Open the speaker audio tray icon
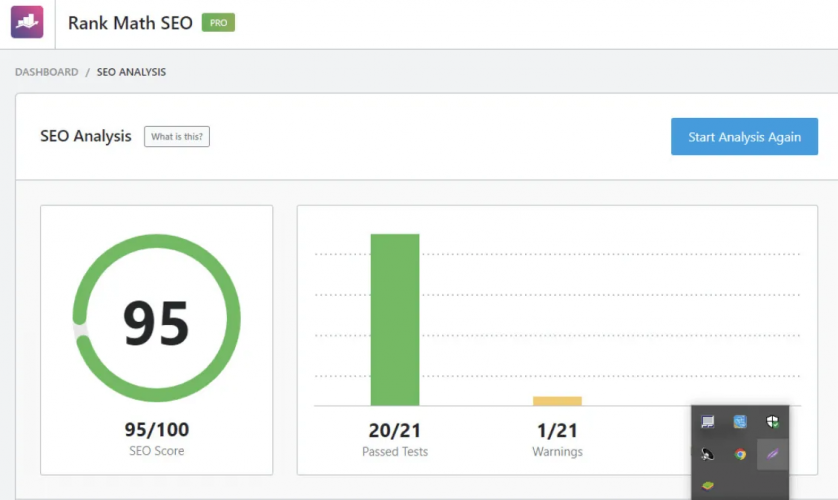 coord(708,454)
